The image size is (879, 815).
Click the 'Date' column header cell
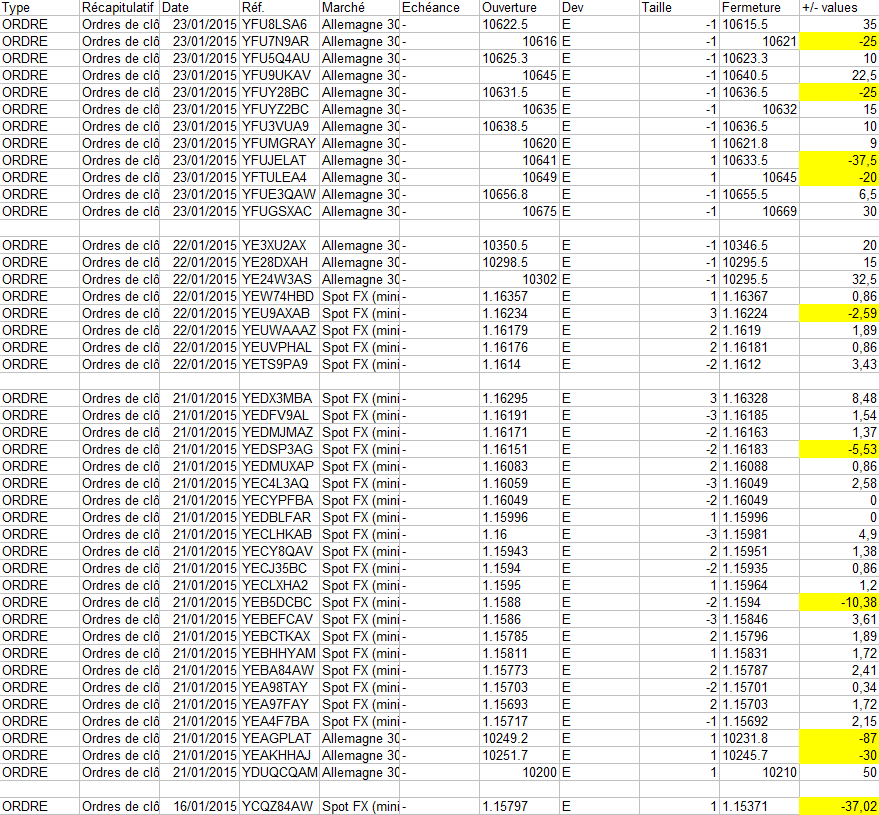click(x=200, y=8)
